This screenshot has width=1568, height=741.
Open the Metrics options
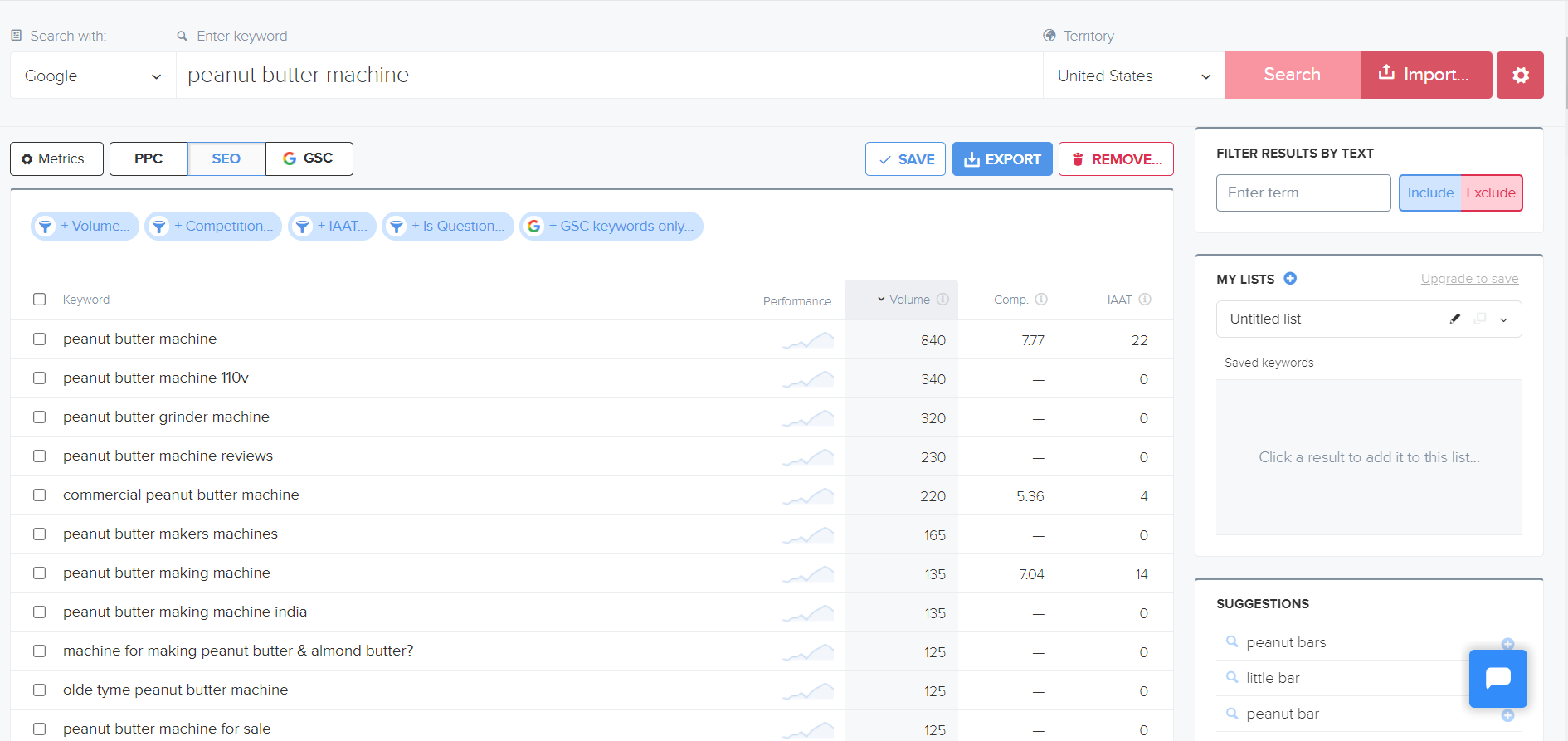tap(56, 158)
